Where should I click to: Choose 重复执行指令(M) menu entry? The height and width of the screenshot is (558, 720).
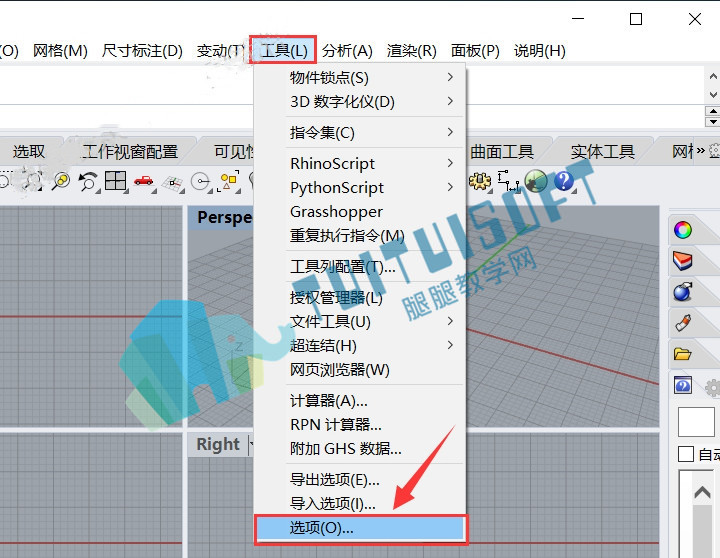click(359, 236)
